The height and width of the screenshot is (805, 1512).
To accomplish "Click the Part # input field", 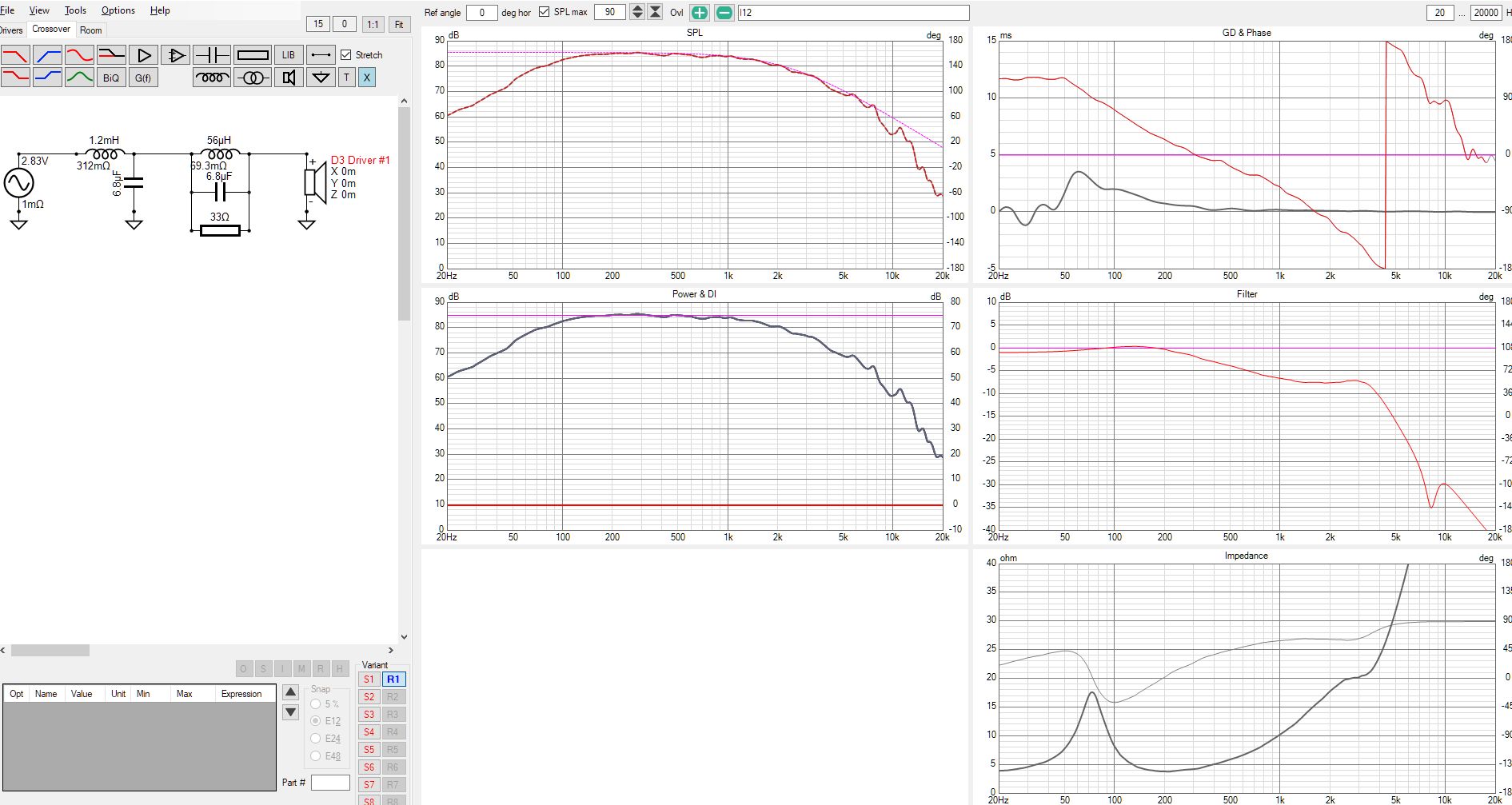I will point(330,783).
